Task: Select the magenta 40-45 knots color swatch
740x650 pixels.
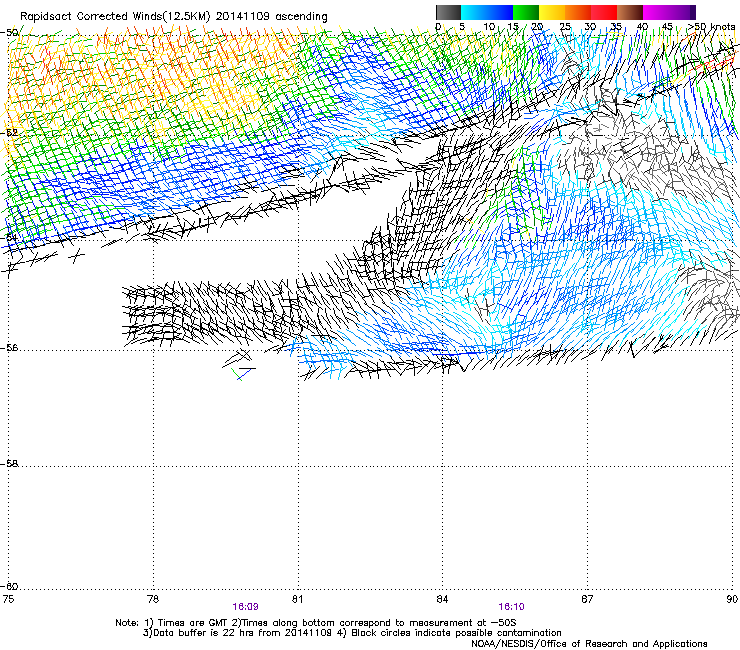Action: [x=656, y=13]
